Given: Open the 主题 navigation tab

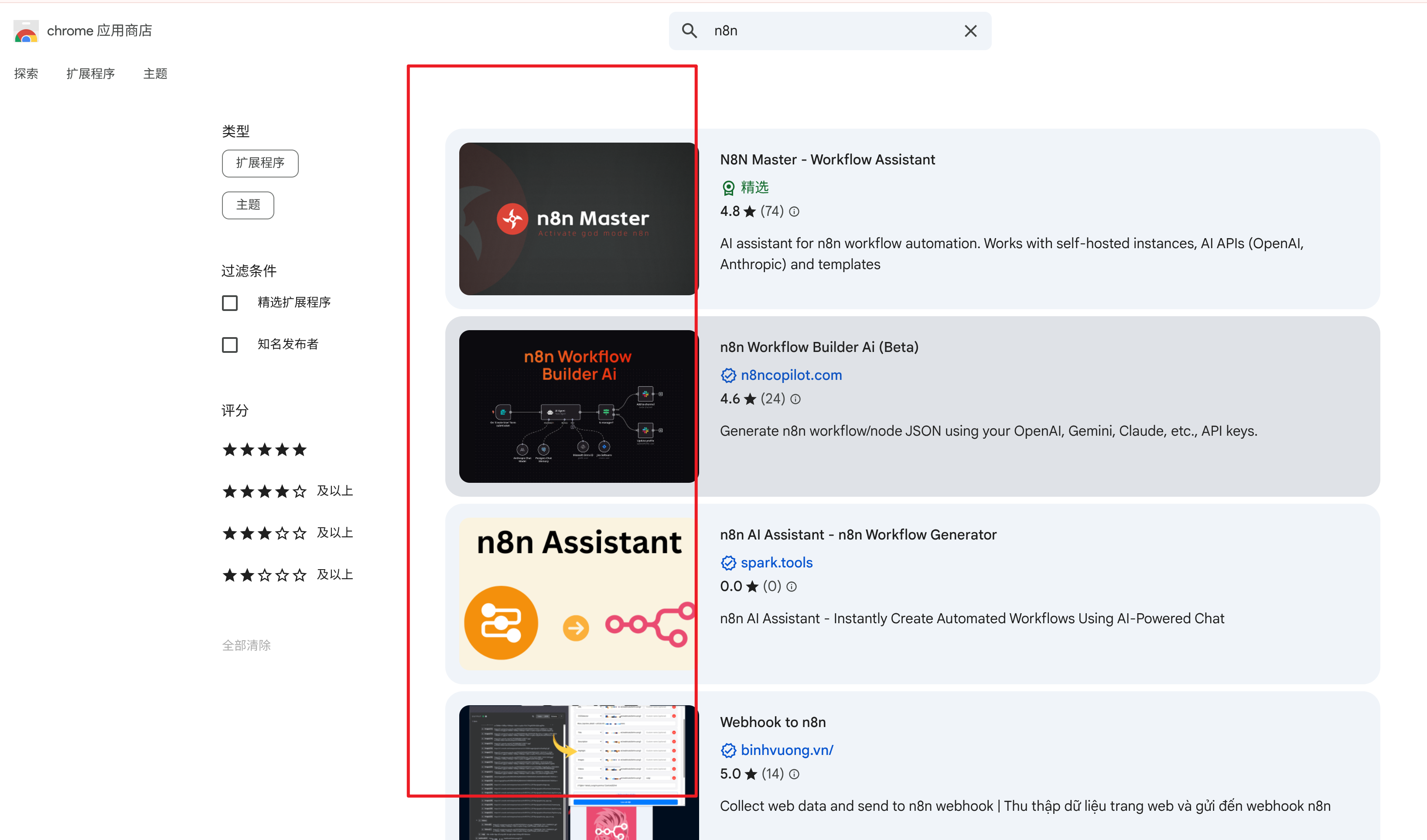Looking at the screenshot, I should (x=155, y=74).
